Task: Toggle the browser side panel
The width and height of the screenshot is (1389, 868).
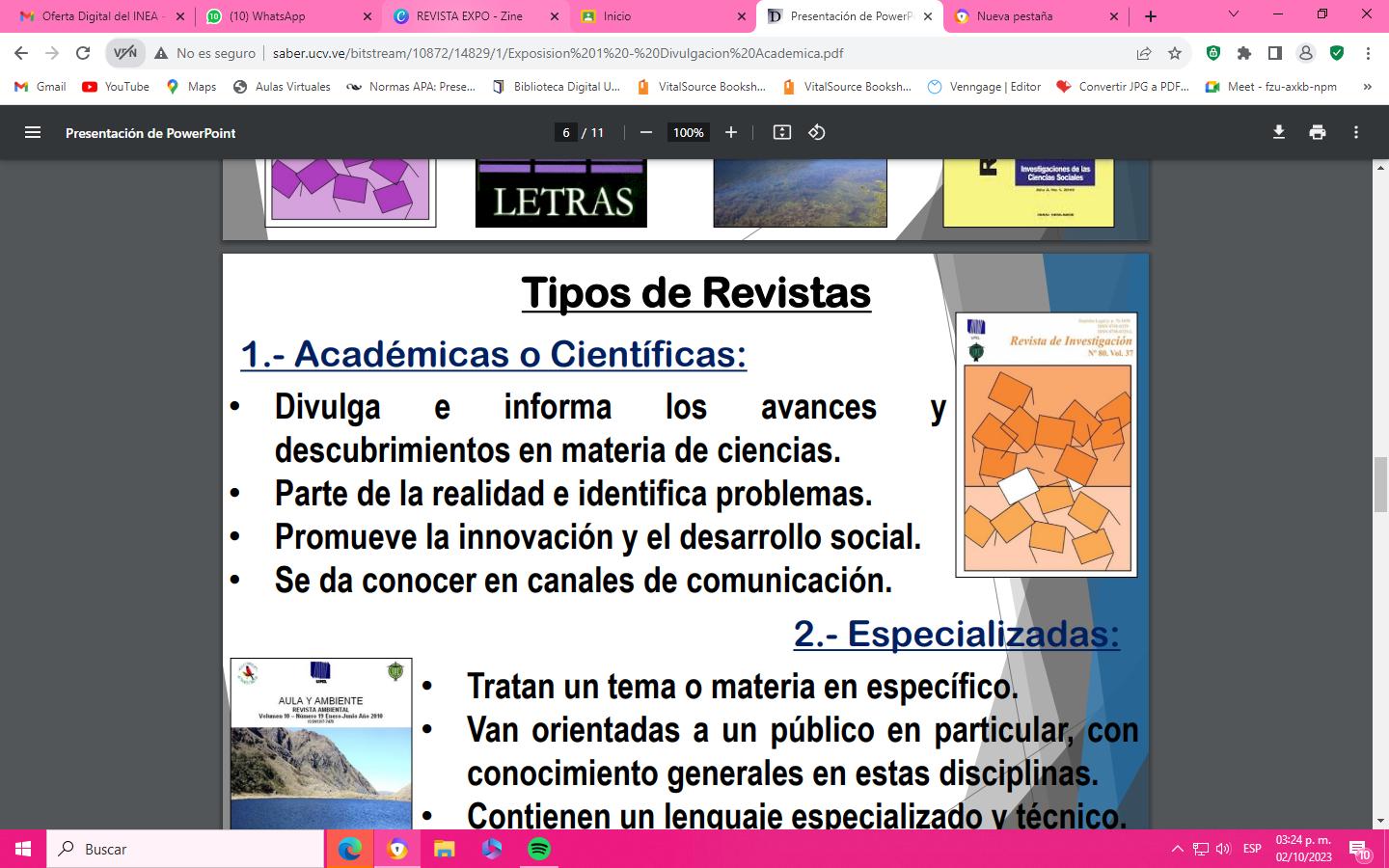Action: click(1275, 54)
